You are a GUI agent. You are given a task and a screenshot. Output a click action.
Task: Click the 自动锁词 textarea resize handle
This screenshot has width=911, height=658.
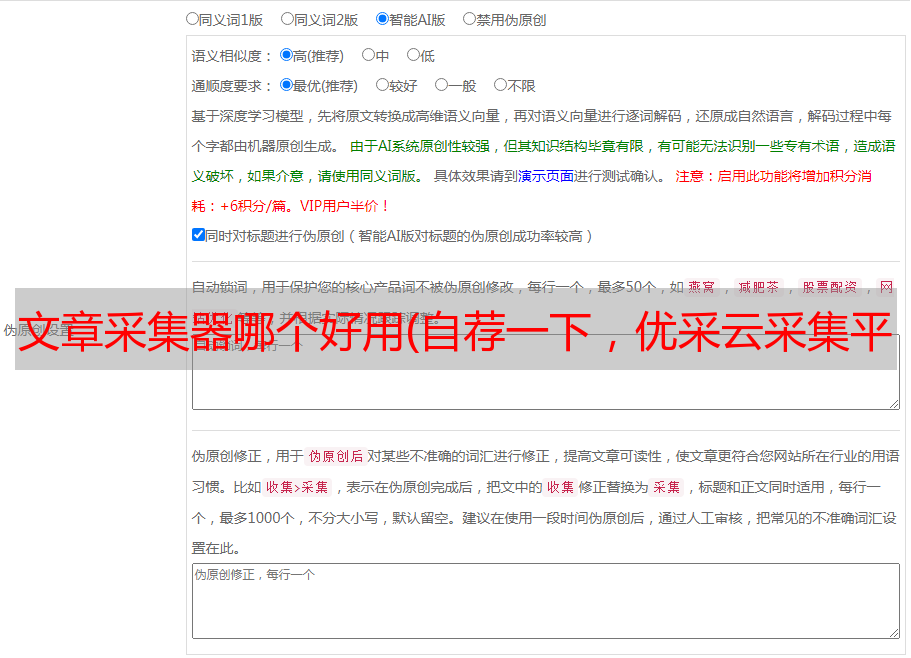click(894, 404)
